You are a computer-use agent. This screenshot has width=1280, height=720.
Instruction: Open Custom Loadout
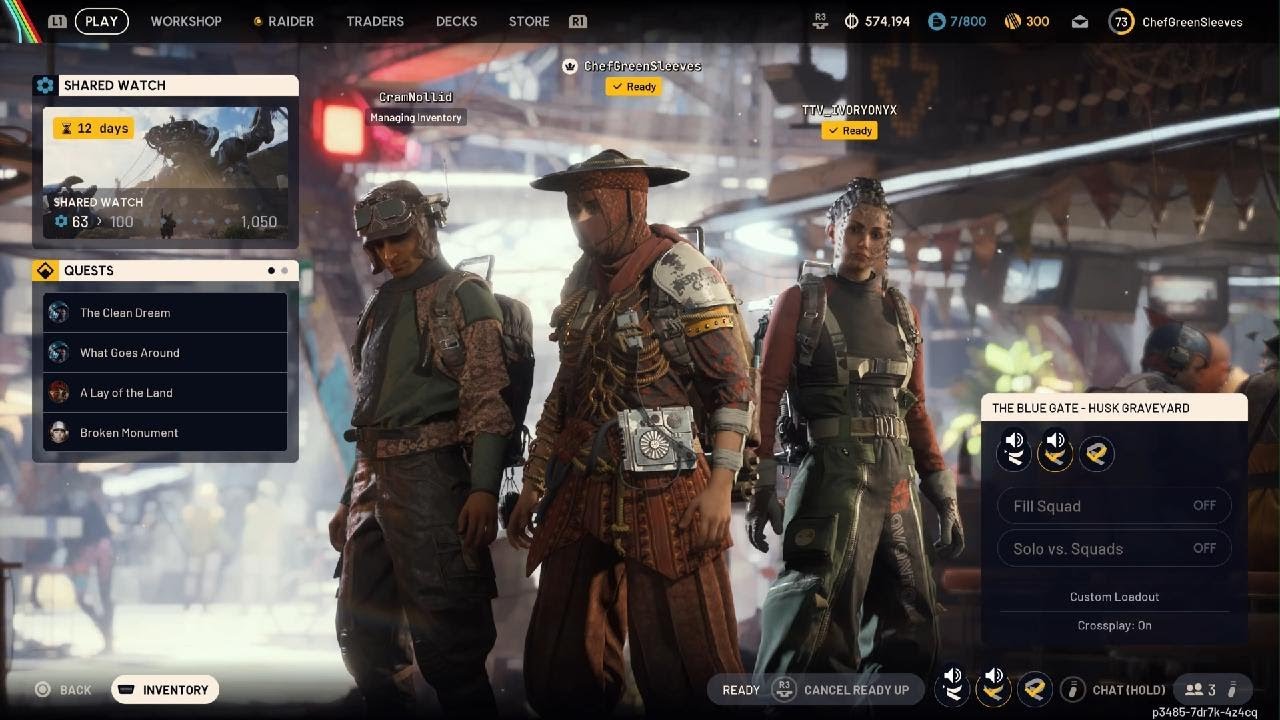pos(1114,597)
